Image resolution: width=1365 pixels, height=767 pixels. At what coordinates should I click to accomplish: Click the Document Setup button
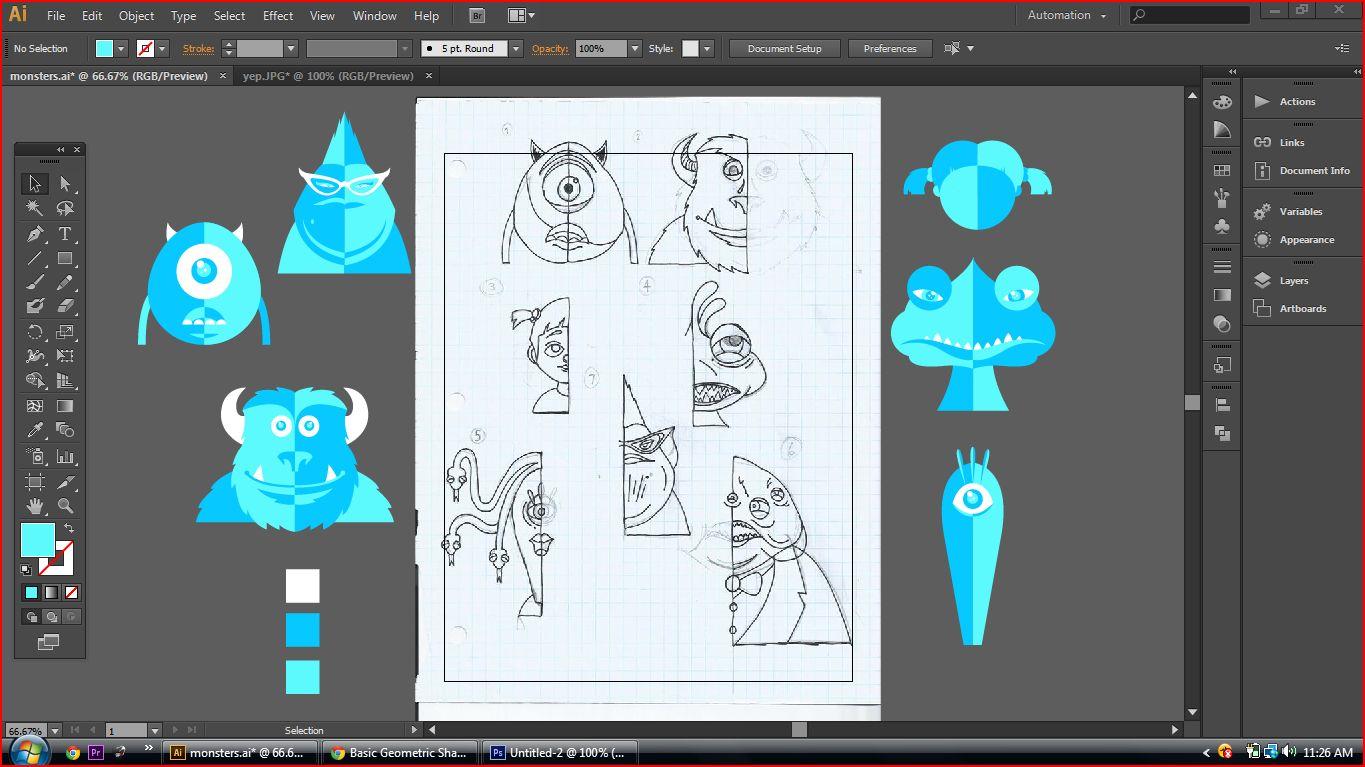point(784,48)
